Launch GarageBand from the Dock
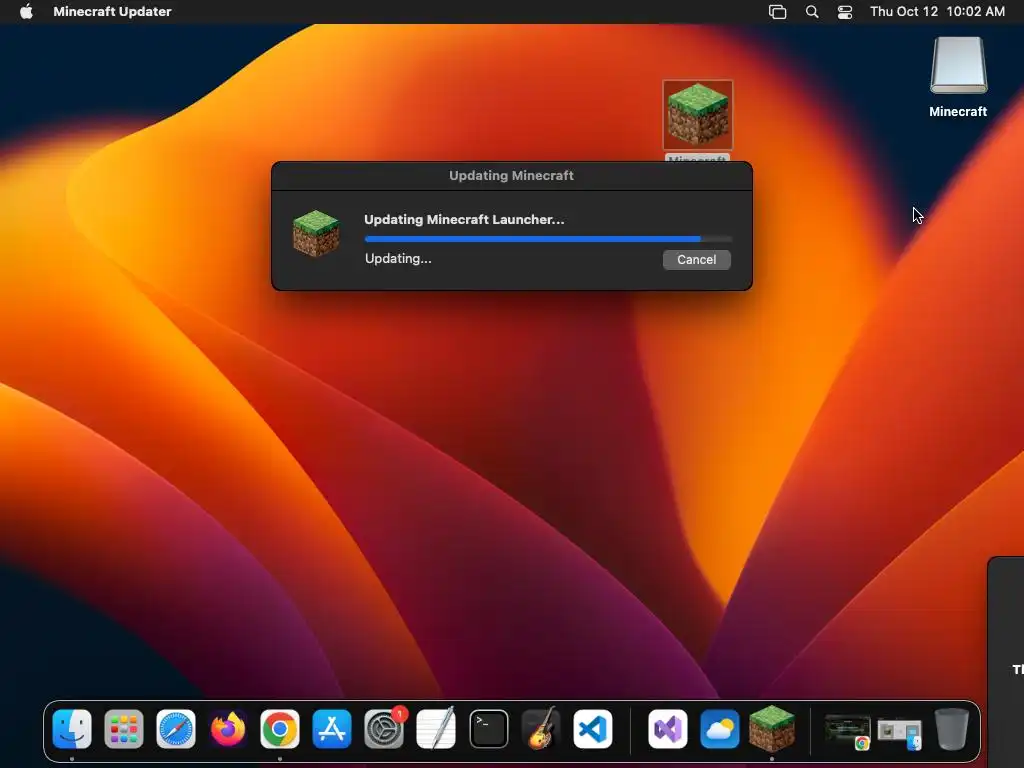 (x=541, y=729)
